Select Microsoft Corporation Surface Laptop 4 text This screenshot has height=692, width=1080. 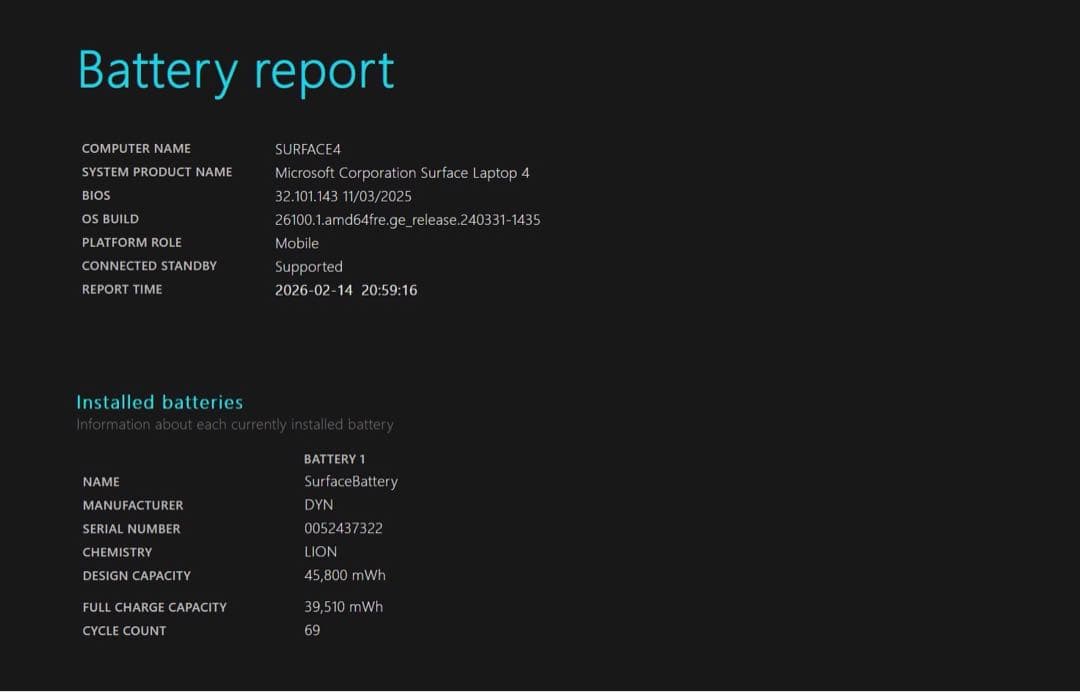tap(402, 173)
